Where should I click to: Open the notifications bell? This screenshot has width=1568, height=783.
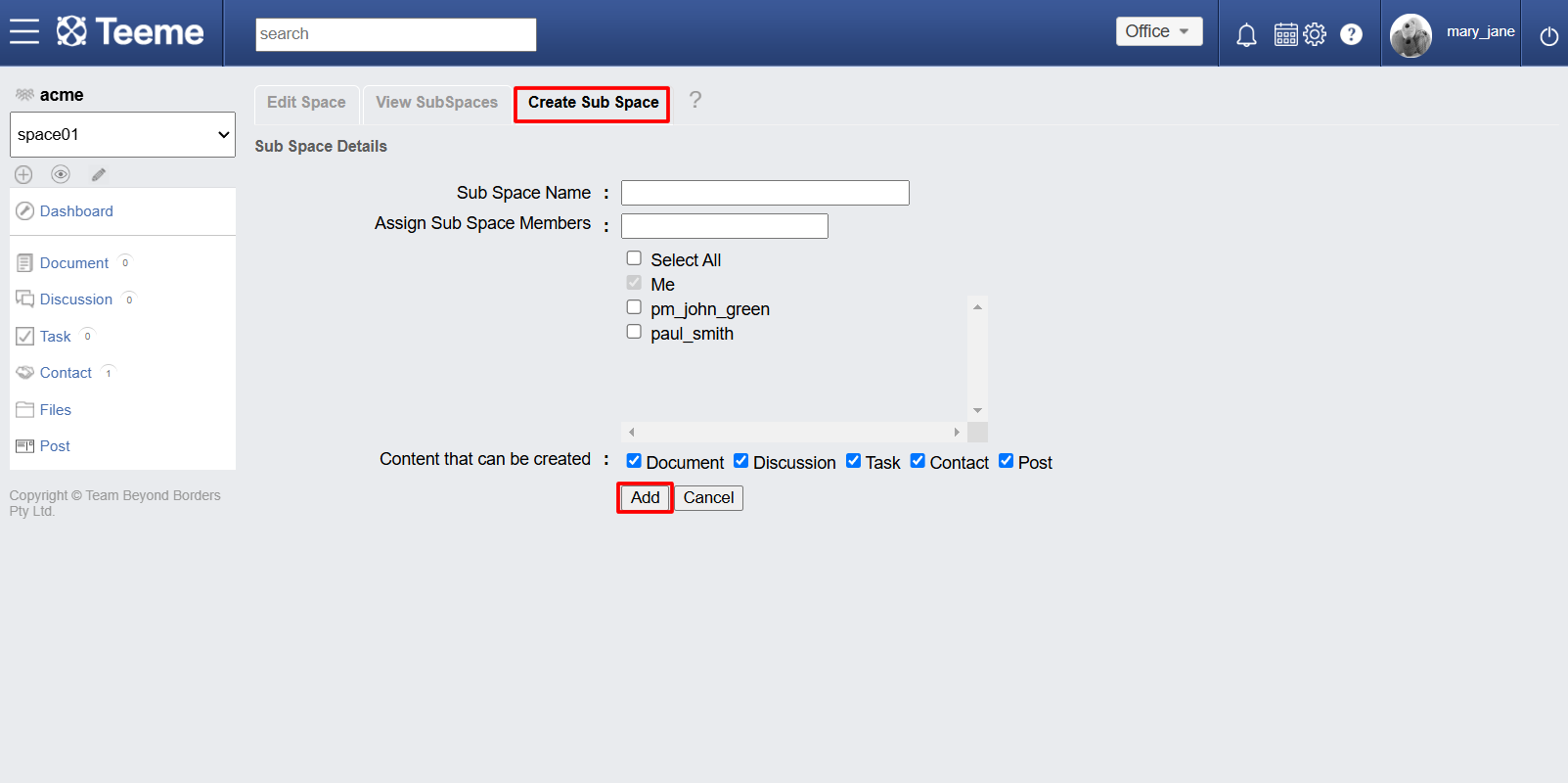pos(1246,35)
